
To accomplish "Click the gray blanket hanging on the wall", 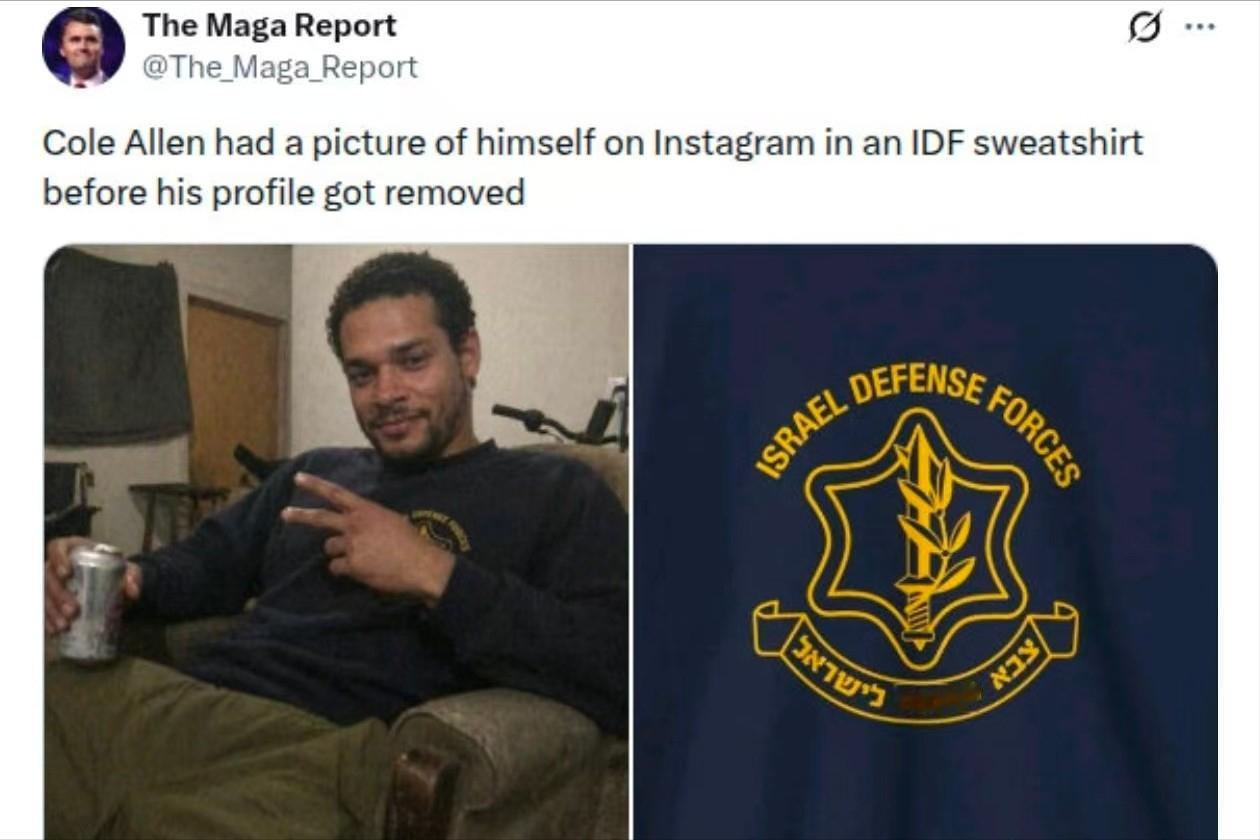I will [117, 347].
